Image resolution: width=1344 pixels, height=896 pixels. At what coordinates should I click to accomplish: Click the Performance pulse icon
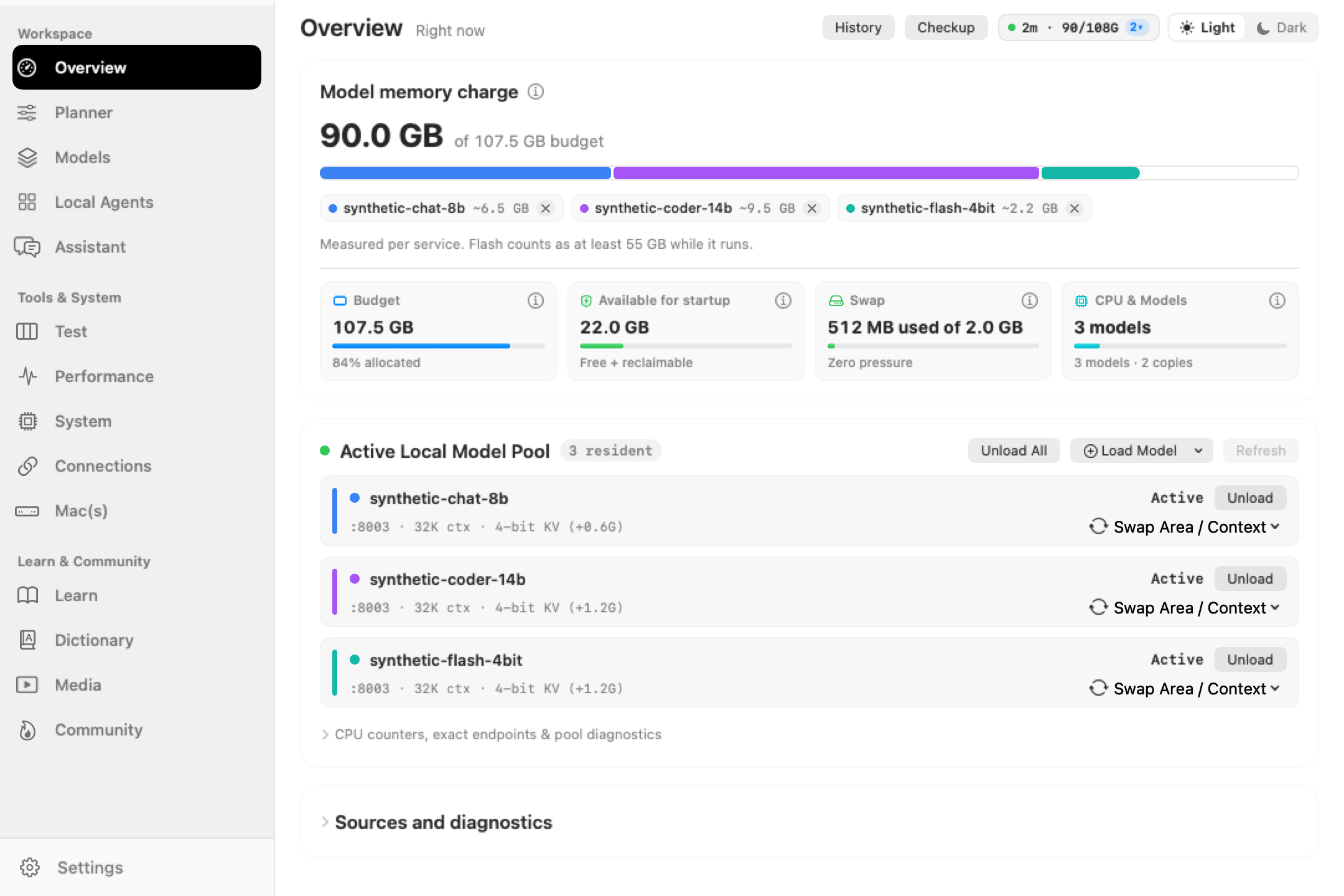(x=27, y=376)
